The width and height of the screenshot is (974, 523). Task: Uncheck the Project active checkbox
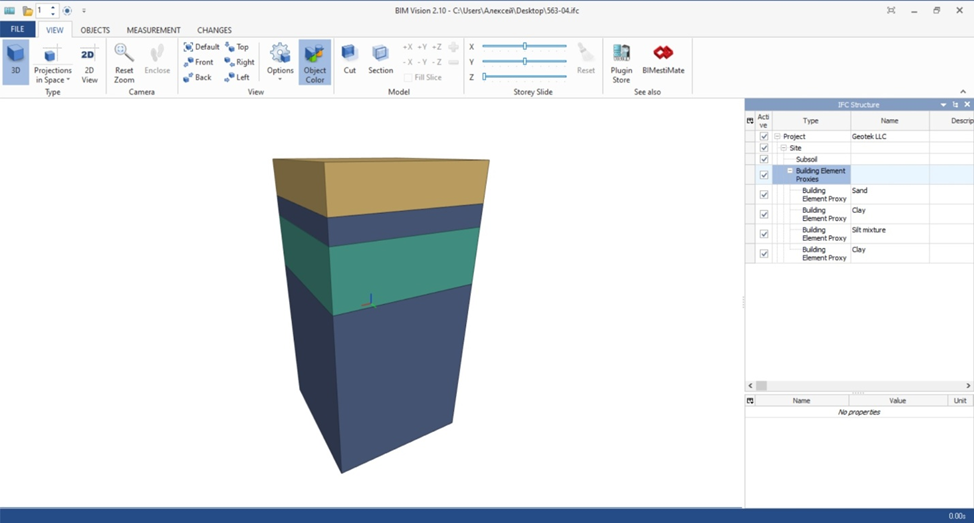click(x=764, y=137)
